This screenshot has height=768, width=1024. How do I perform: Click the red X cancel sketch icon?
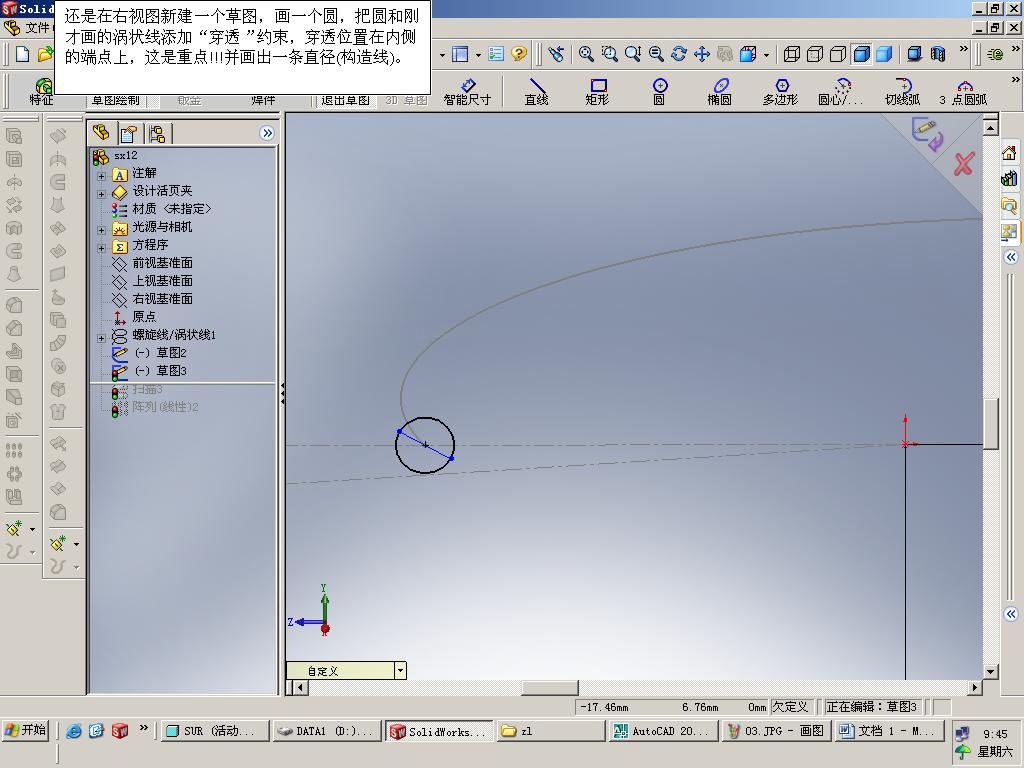click(x=963, y=164)
